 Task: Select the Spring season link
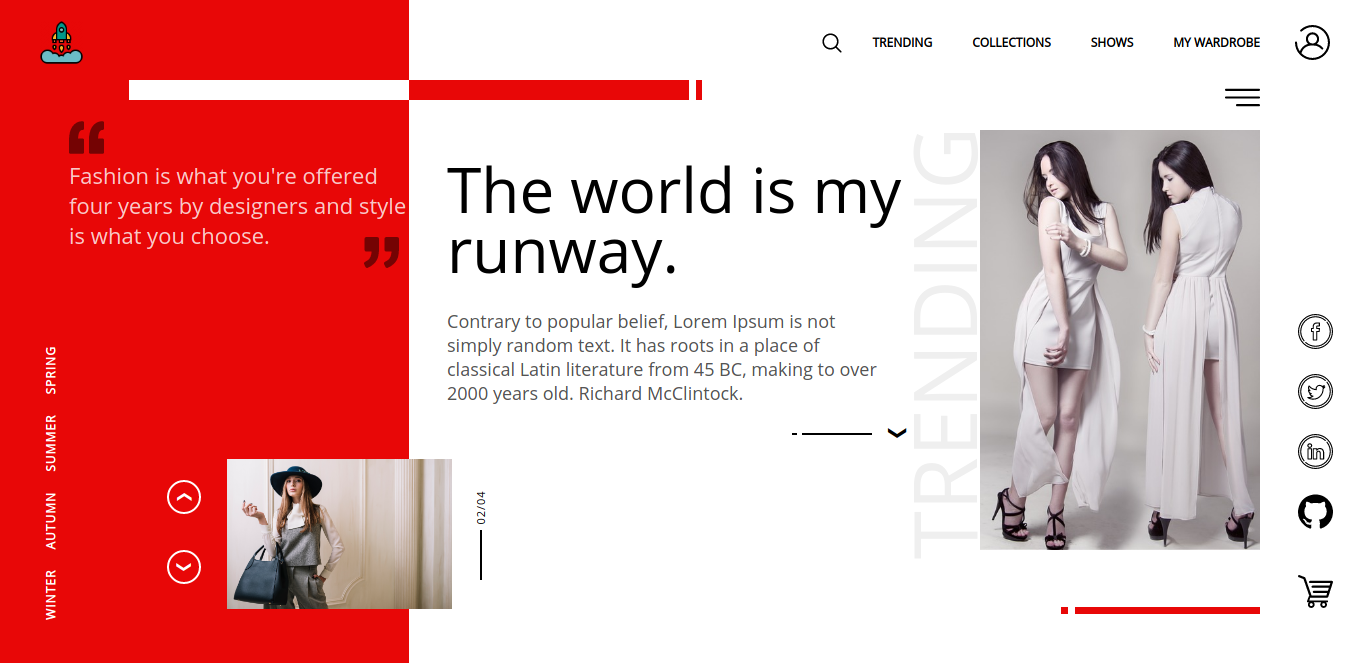click(x=51, y=370)
